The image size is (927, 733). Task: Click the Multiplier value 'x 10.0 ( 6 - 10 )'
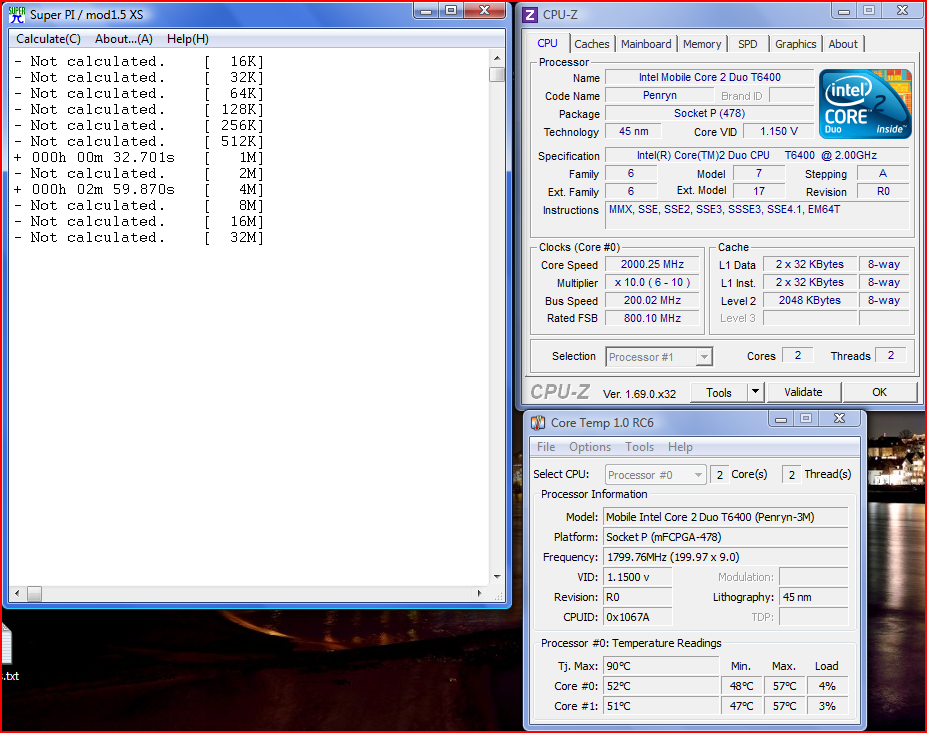(x=653, y=283)
